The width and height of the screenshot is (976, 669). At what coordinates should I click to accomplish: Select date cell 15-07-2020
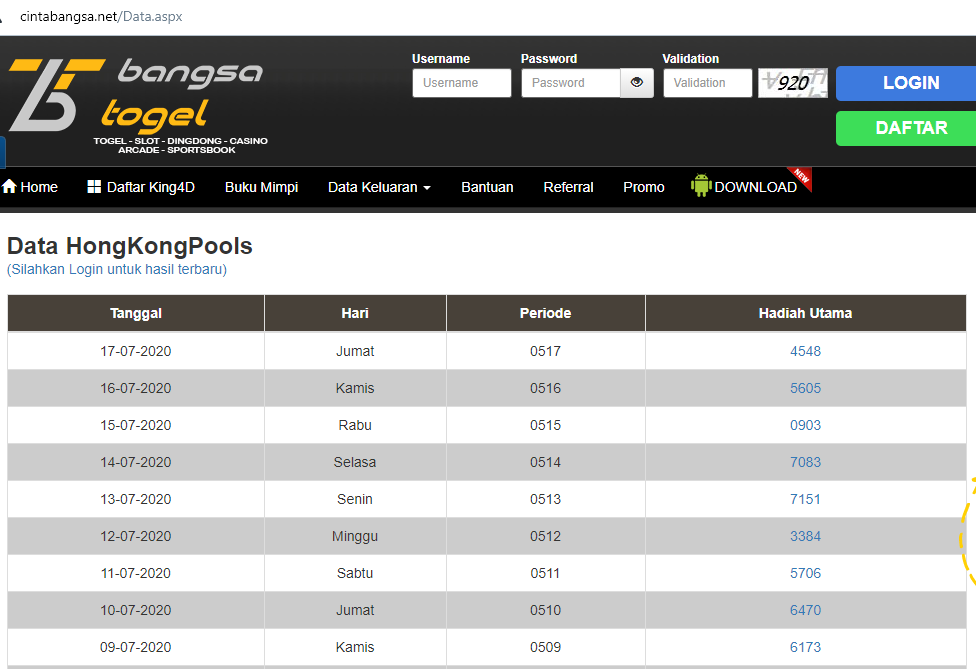pyautogui.click(x=136, y=425)
